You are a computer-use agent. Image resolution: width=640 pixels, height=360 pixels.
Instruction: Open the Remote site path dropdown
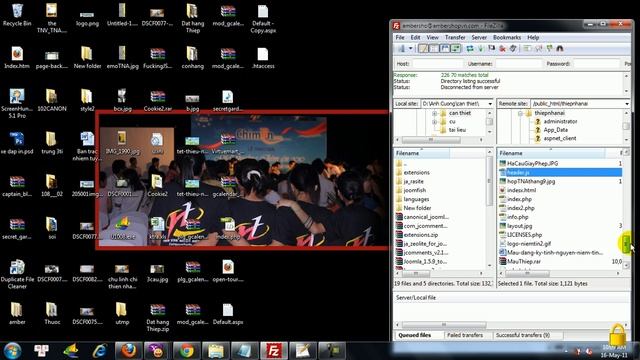click(x=627, y=104)
